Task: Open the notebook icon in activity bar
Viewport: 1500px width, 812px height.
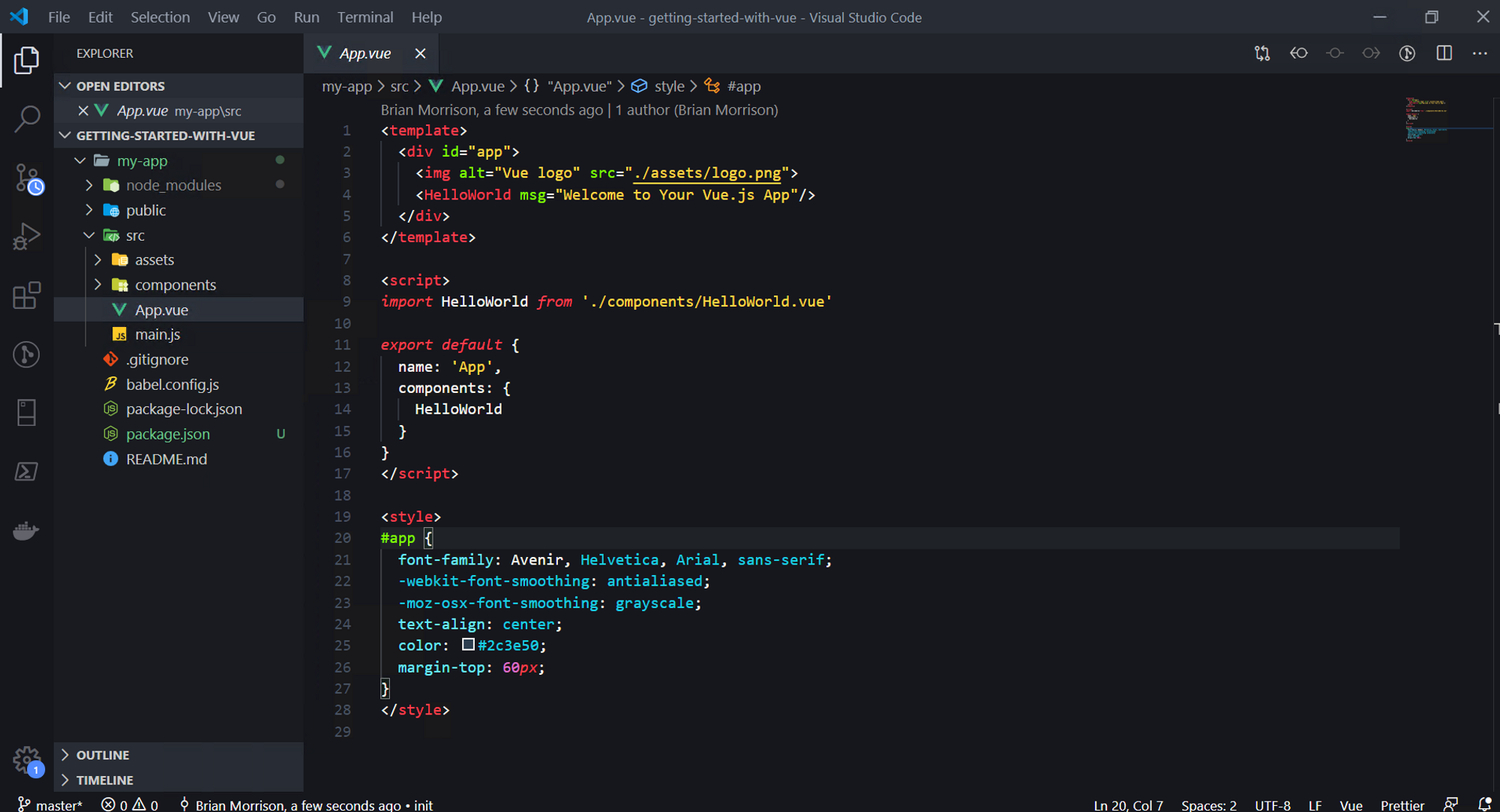Action: click(x=26, y=412)
